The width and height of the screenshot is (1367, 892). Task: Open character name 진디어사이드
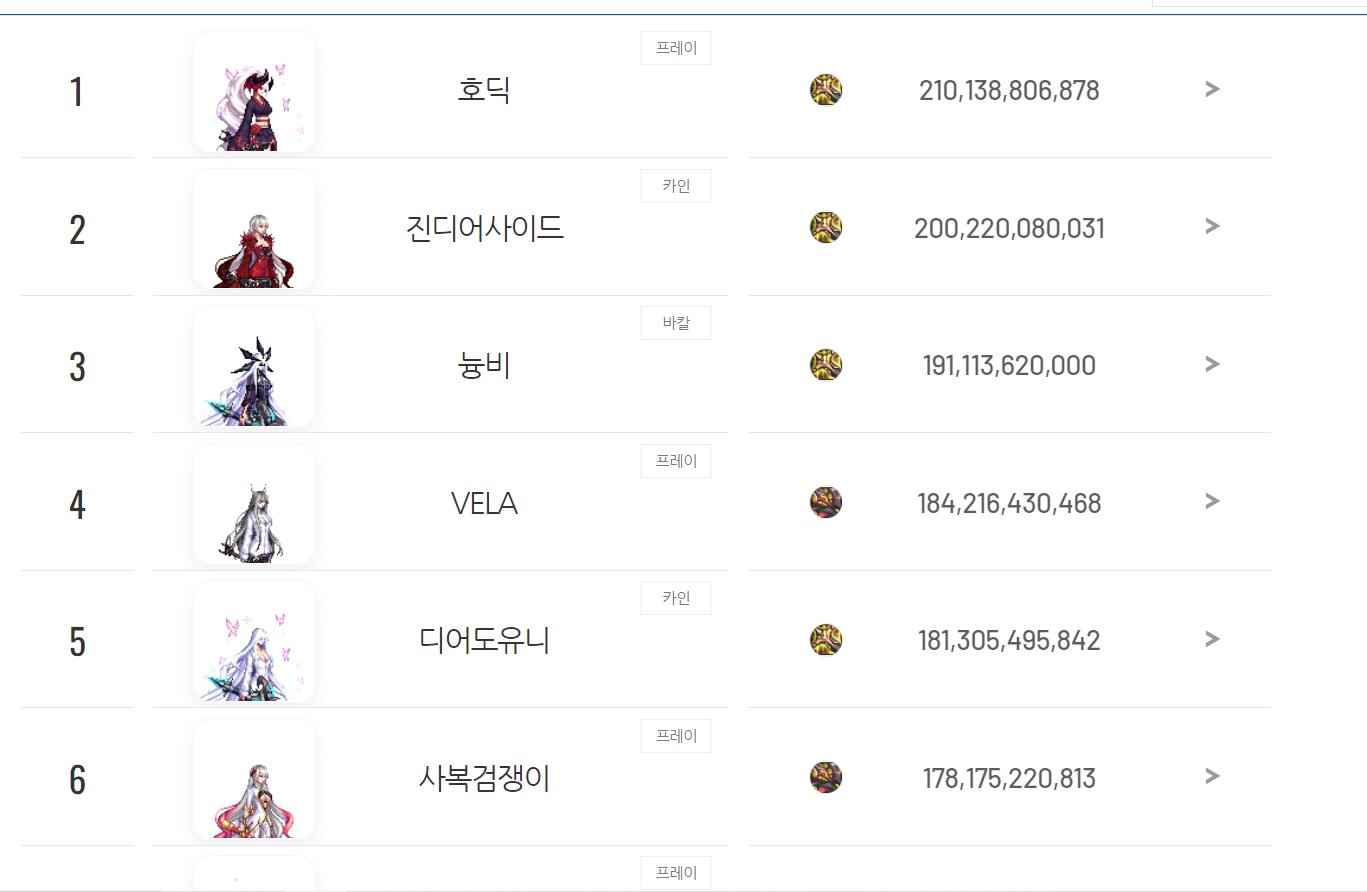point(485,228)
